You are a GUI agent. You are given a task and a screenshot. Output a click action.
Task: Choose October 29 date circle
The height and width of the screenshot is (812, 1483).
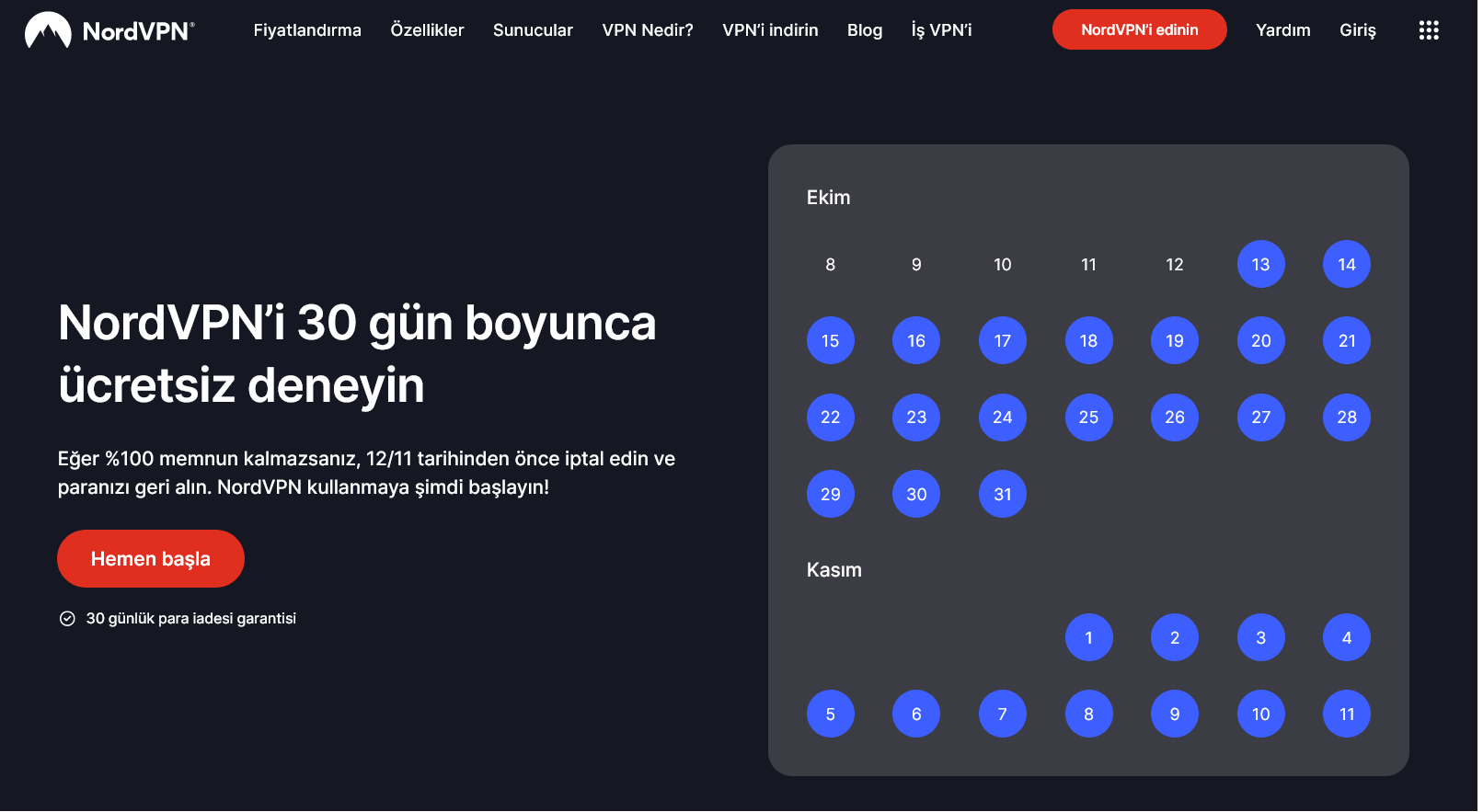[x=830, y=495]
